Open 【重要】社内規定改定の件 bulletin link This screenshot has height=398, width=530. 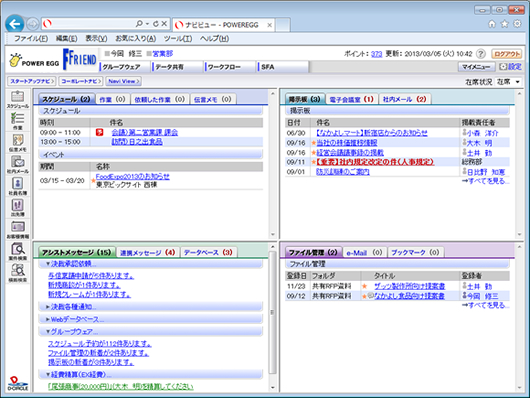[x=375, y=162]
